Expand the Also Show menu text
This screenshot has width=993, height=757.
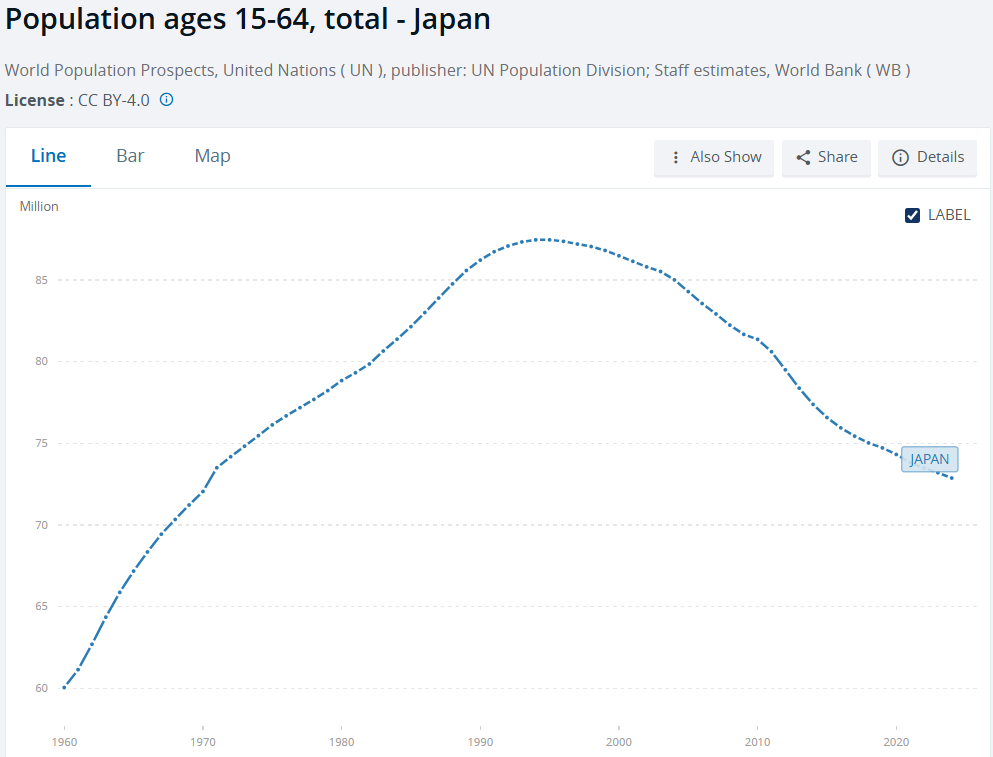pyautogui.click(x=725, y=157)
